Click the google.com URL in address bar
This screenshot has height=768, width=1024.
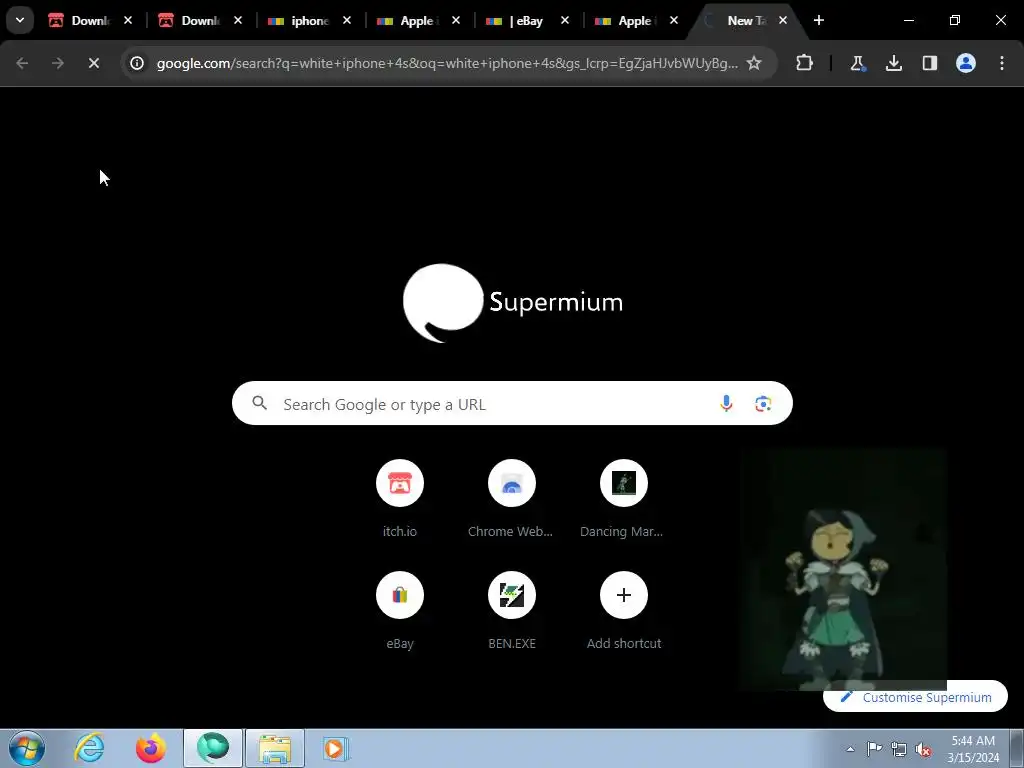(447, 63)
